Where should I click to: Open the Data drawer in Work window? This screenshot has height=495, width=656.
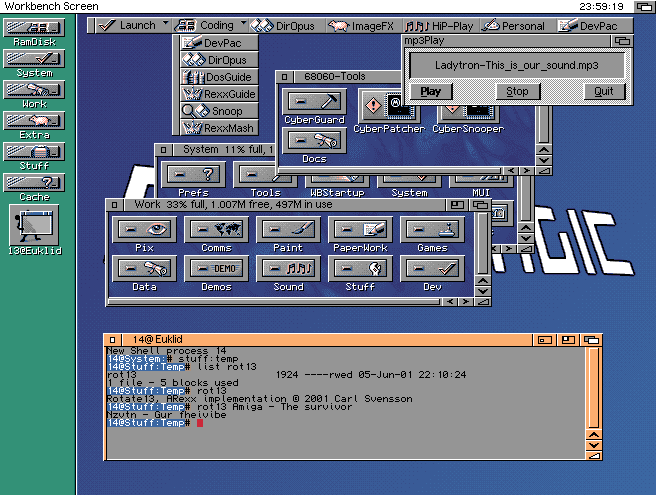pyautogui.click(x=144, y=268)
